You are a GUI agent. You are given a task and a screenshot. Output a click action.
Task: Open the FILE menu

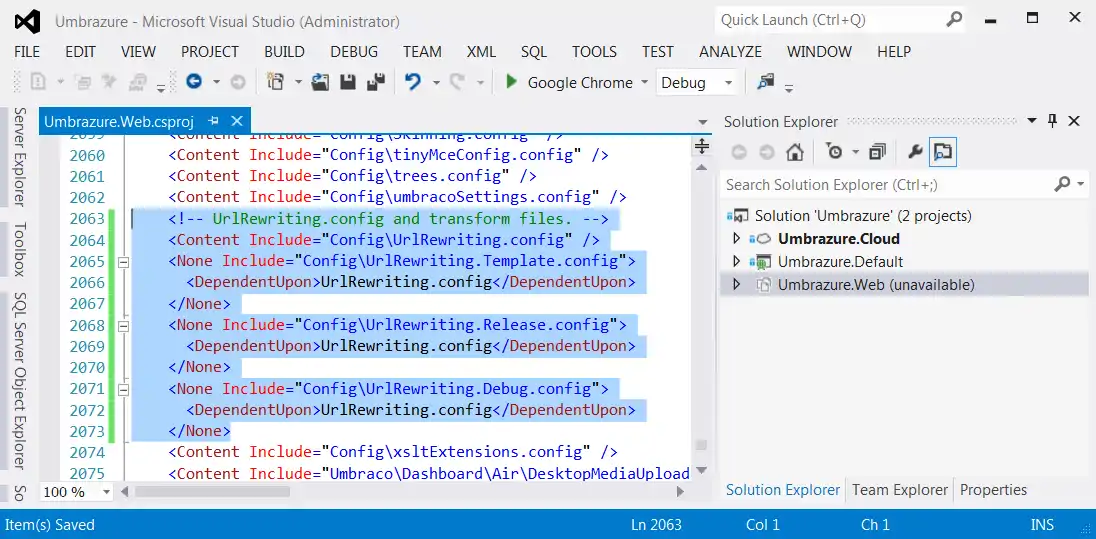pyautogui.click(x=27, y=52)
